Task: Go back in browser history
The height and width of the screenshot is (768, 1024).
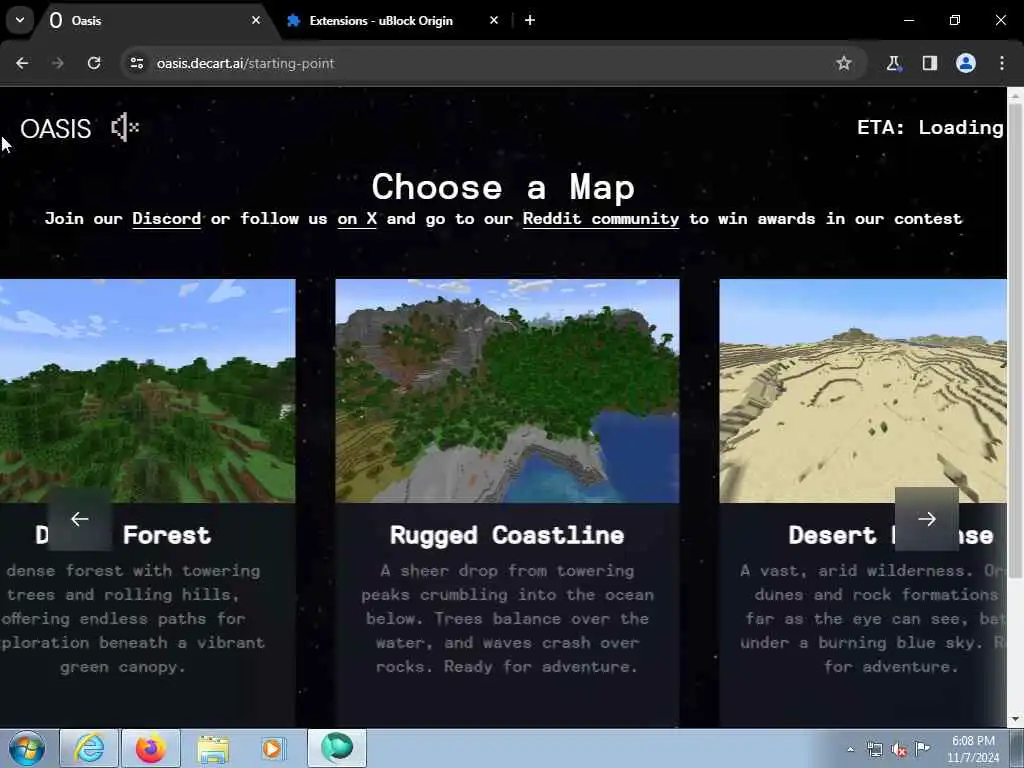Action: coord(22,63)
